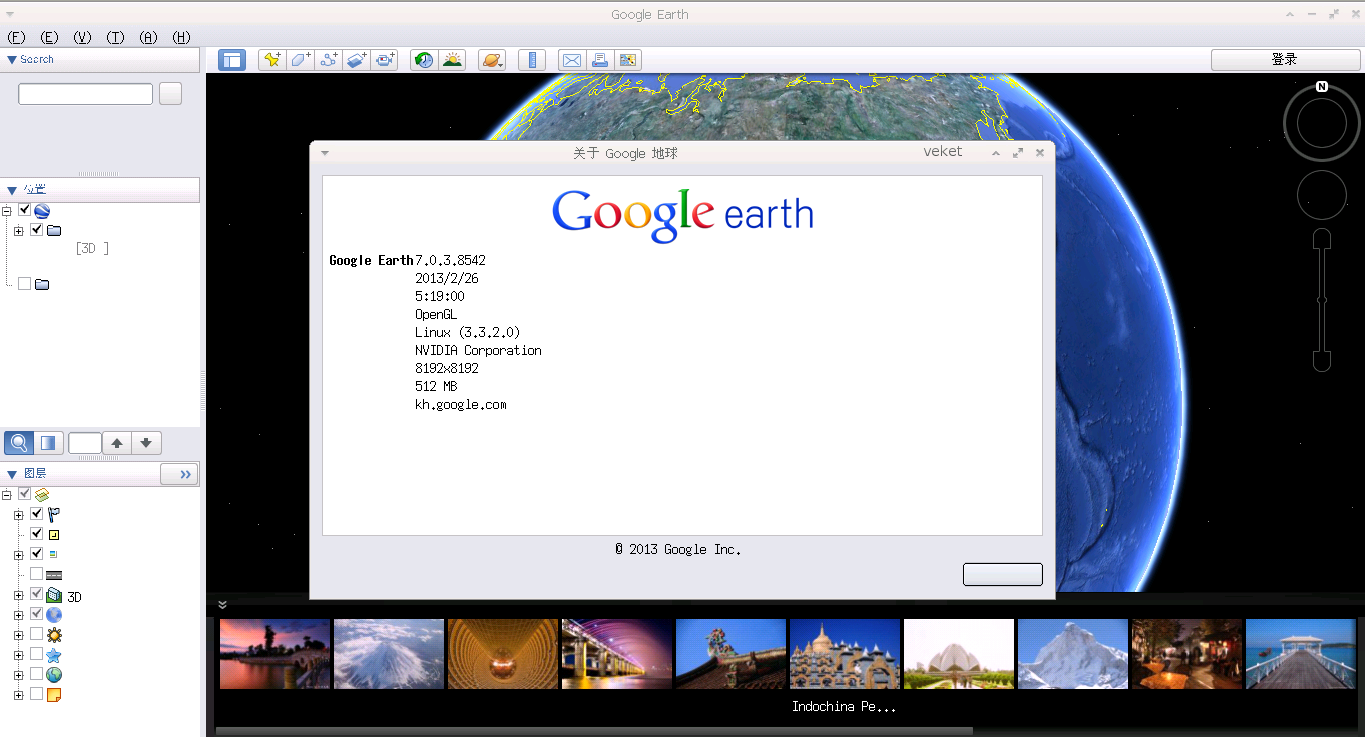
Task: Click the yellow note More layer icon
Action: [54, 695]
